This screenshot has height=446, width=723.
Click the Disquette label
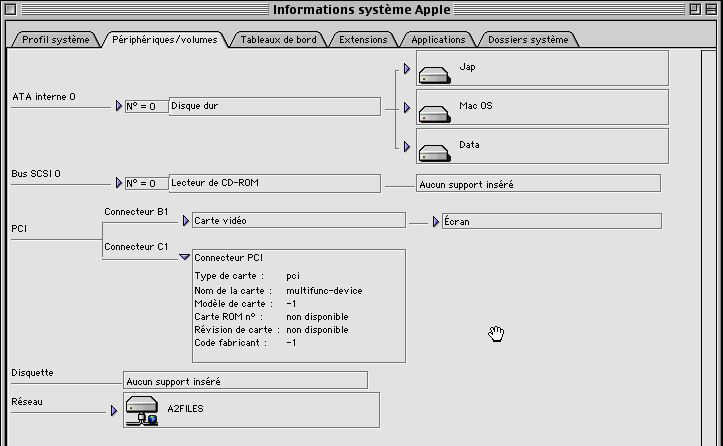click(x=32, y=373)
